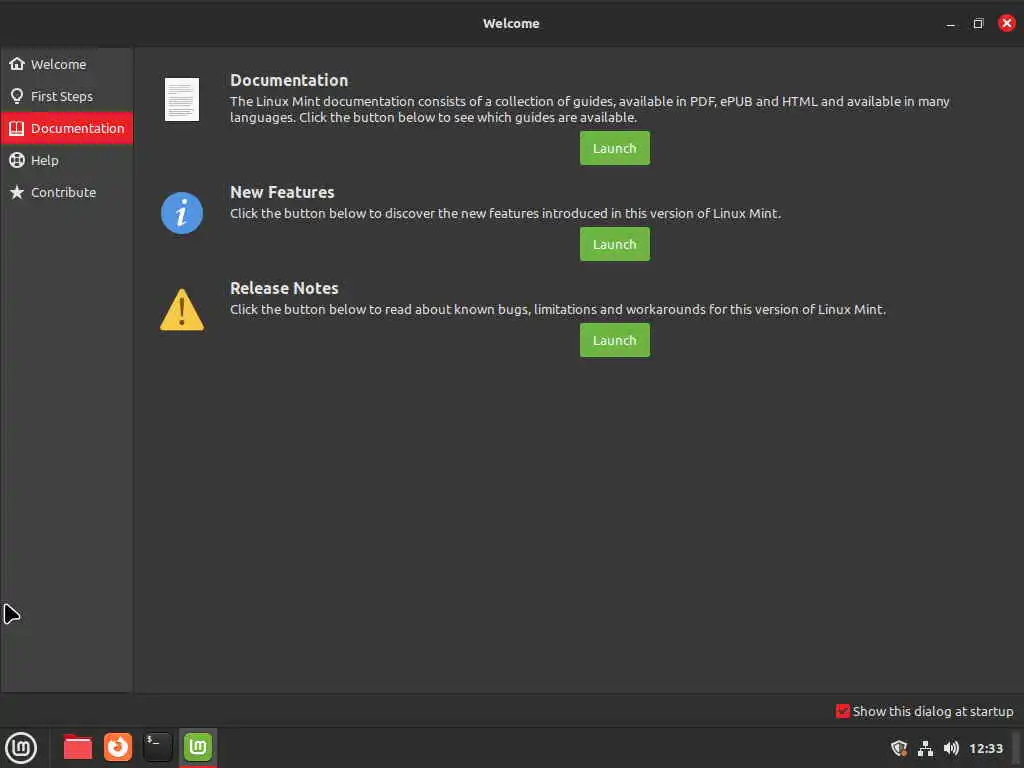
Task: Click the Release Notes heading text
Action: (x=284, y=288)
